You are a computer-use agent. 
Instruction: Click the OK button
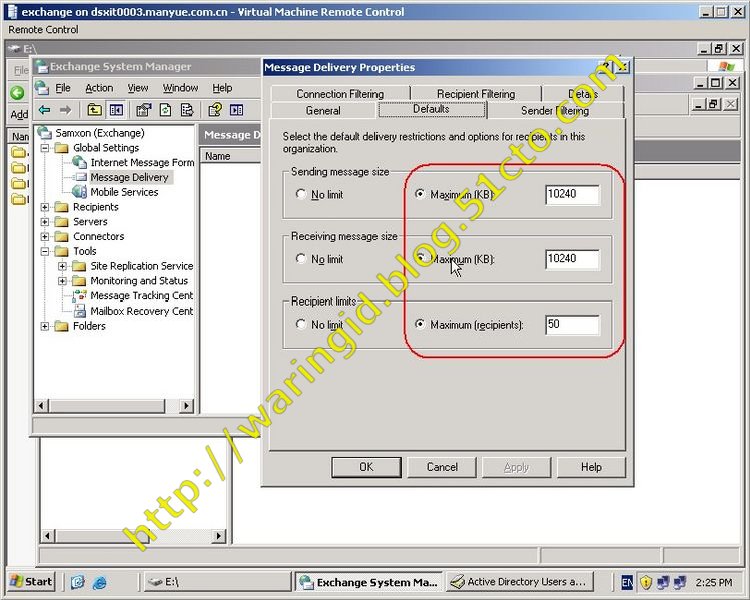coord(366,467)
